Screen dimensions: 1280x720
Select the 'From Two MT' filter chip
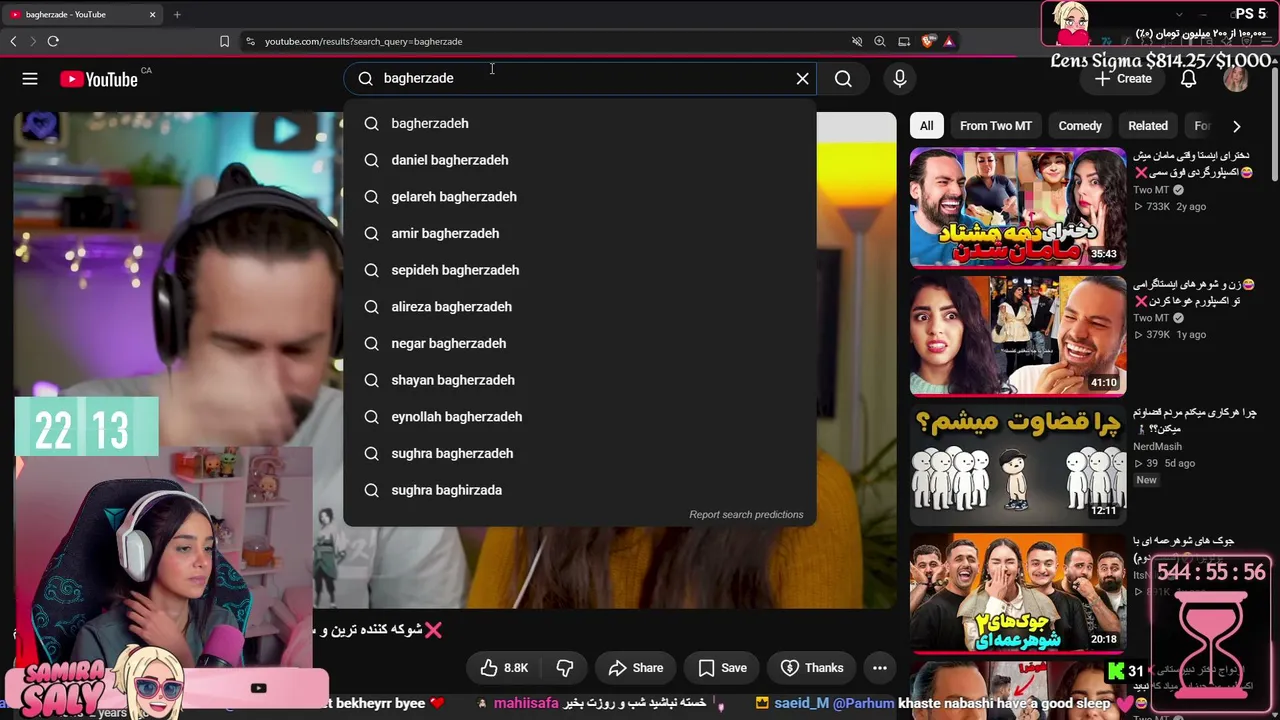995,126
